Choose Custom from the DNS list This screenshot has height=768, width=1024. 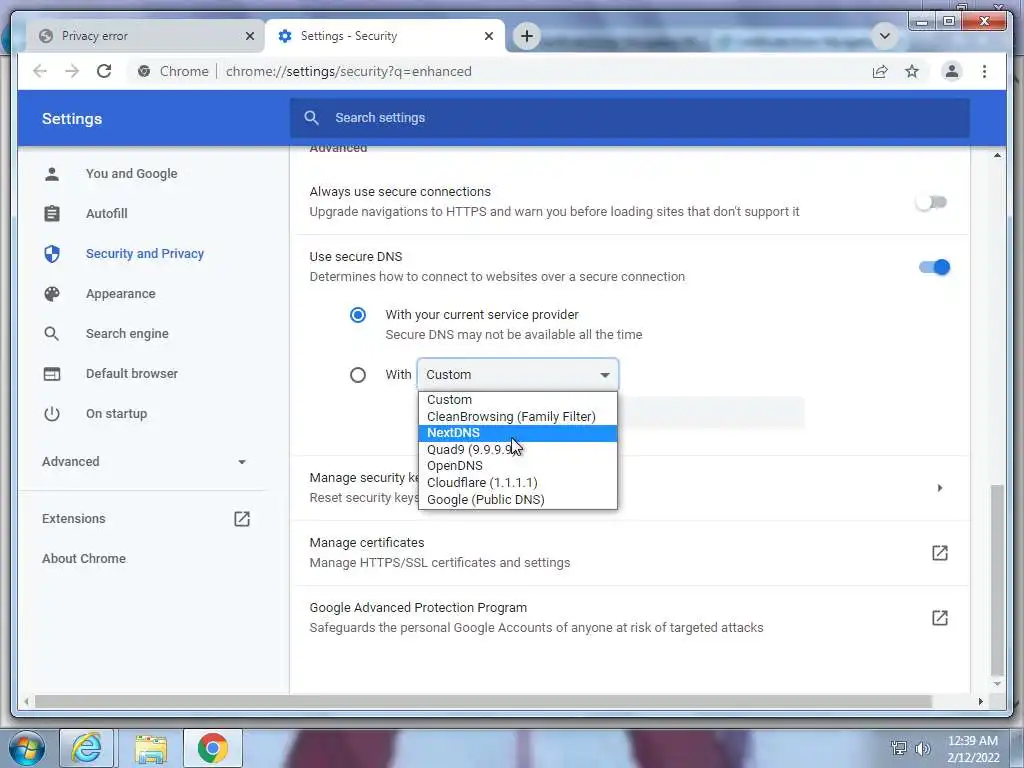point(517,400)
